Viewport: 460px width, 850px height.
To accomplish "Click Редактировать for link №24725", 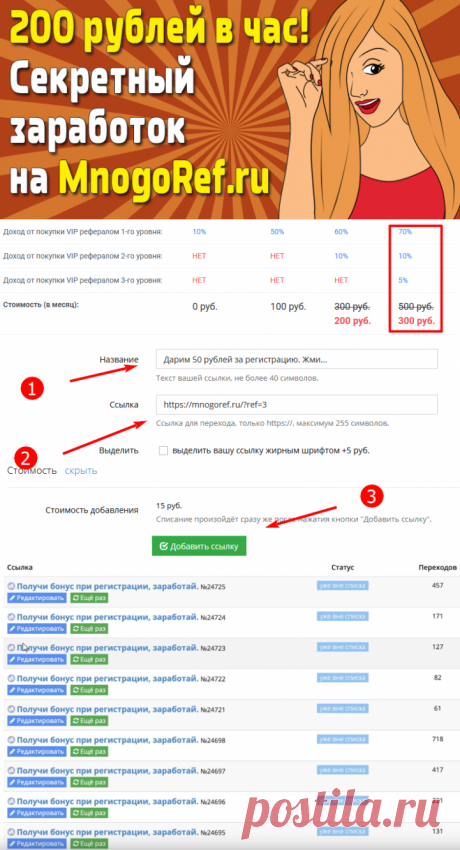I will (37, 598).
